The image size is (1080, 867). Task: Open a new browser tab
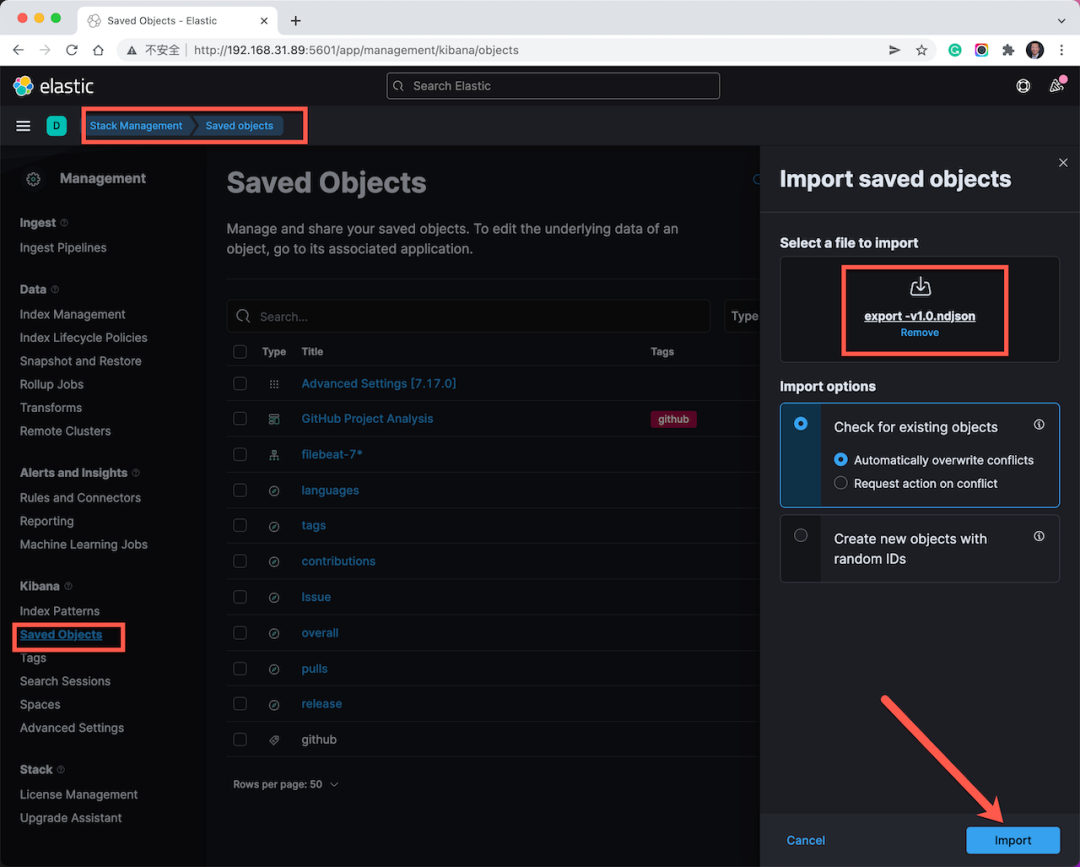(x=295, y=21)
